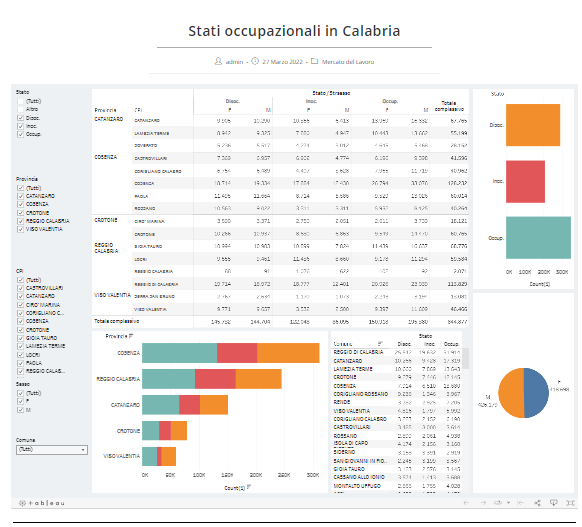
Task: Uncheck CASTROVILLARI in the CPI filter
Action: point(20,288)
